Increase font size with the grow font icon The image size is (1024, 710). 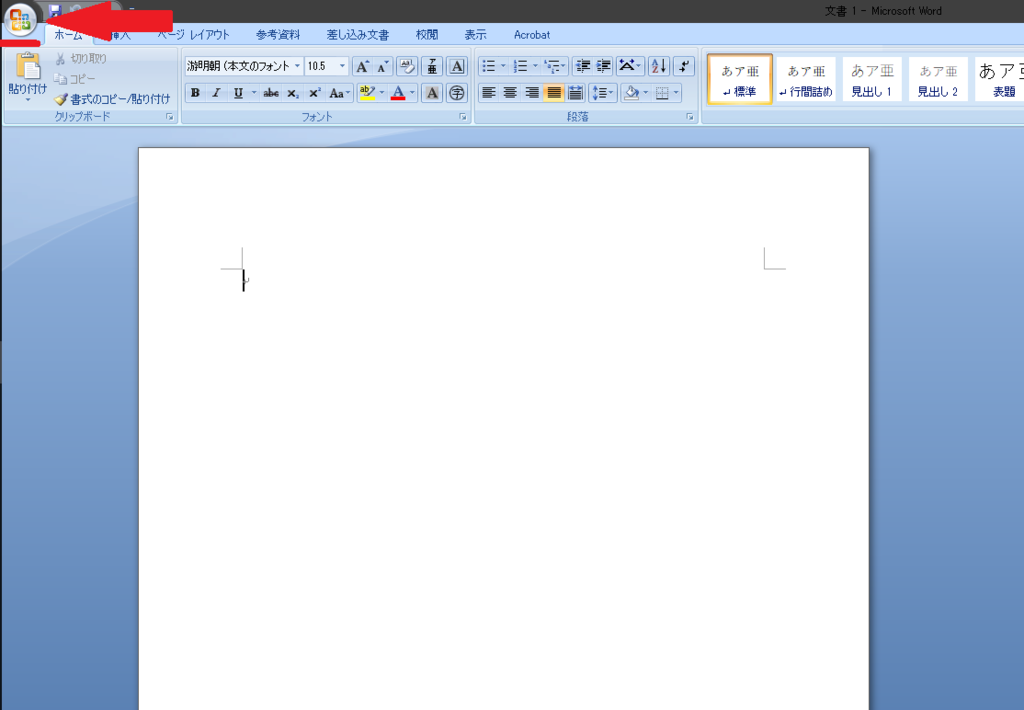pos(362,67)
